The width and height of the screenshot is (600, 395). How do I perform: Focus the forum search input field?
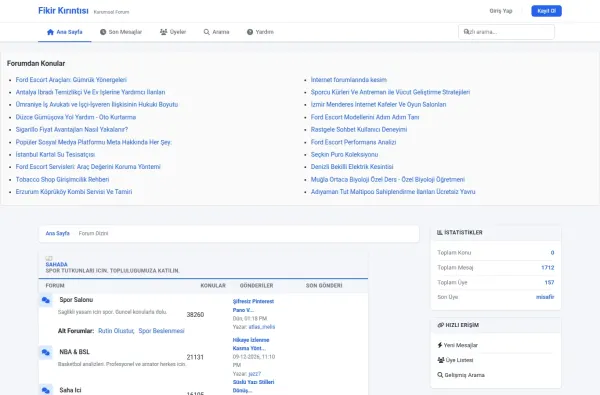[506, 32]
